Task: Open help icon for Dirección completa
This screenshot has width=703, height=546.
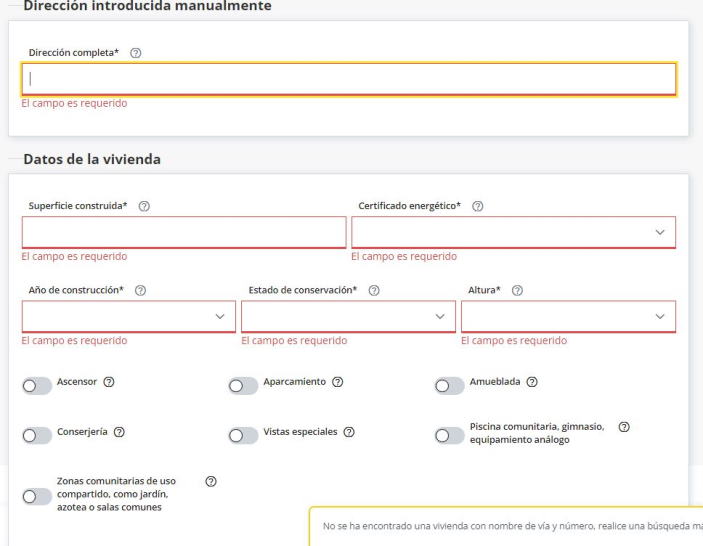Action: point(135,53)
